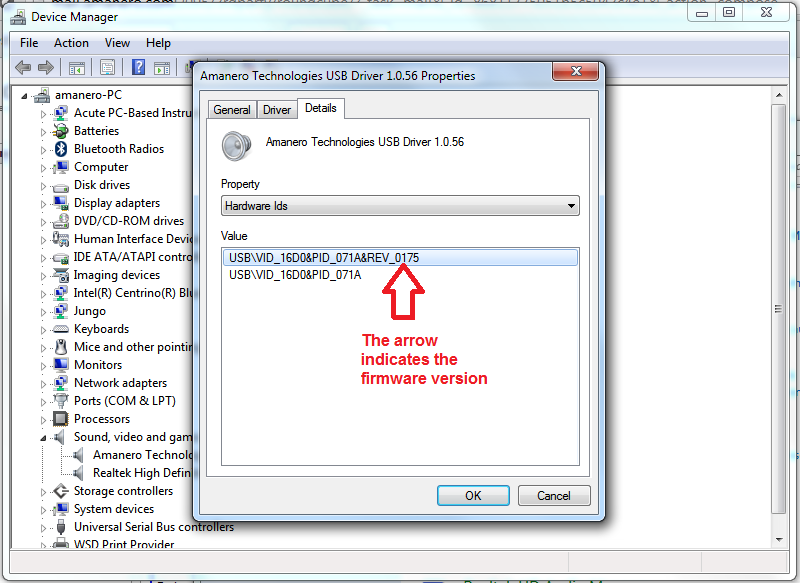800x583 pixels.
Task: Collapse the Sound, video and game controllers node
Action: click(x=43, y=438)
